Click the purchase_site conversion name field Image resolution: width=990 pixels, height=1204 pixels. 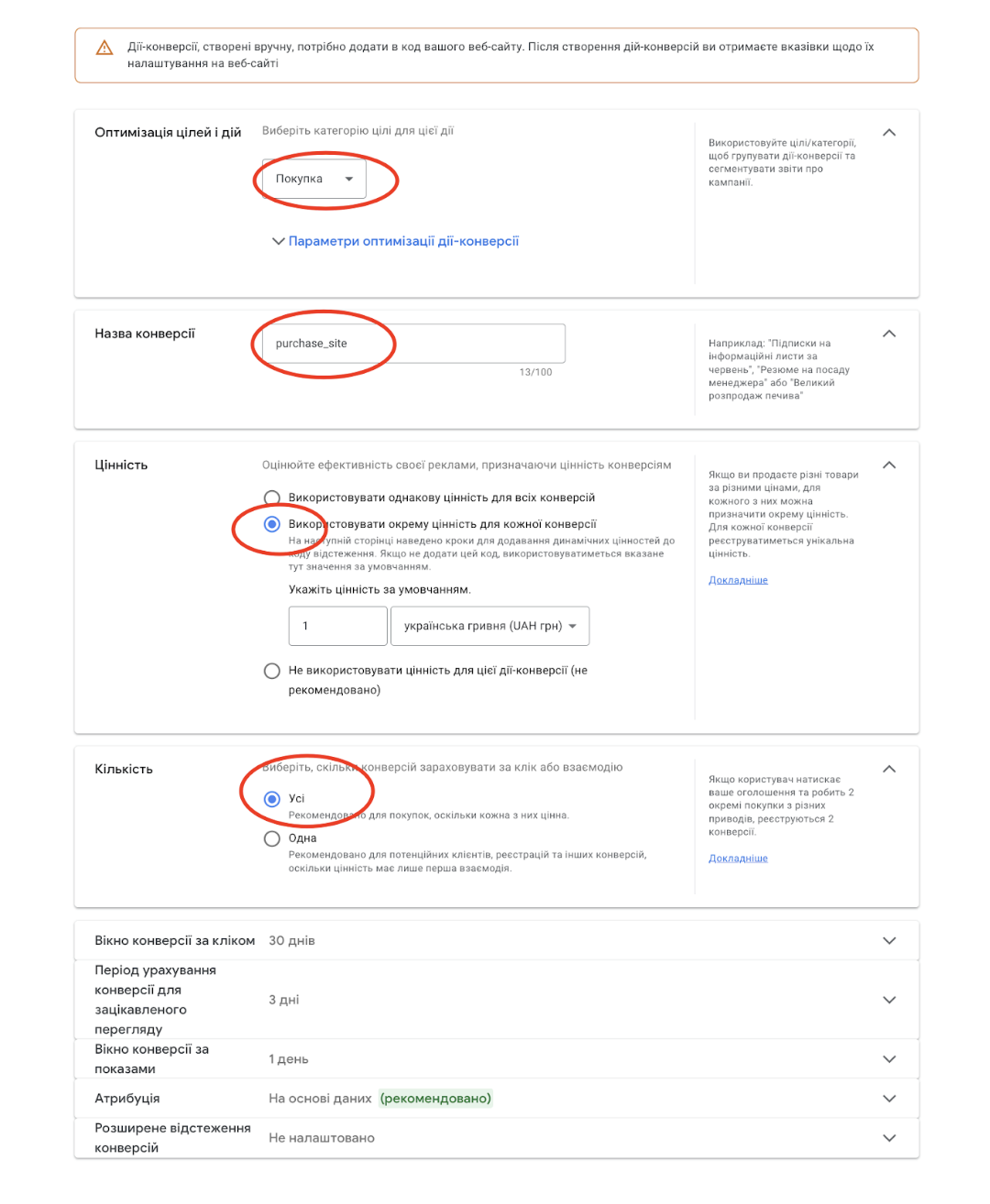[413, 344]
